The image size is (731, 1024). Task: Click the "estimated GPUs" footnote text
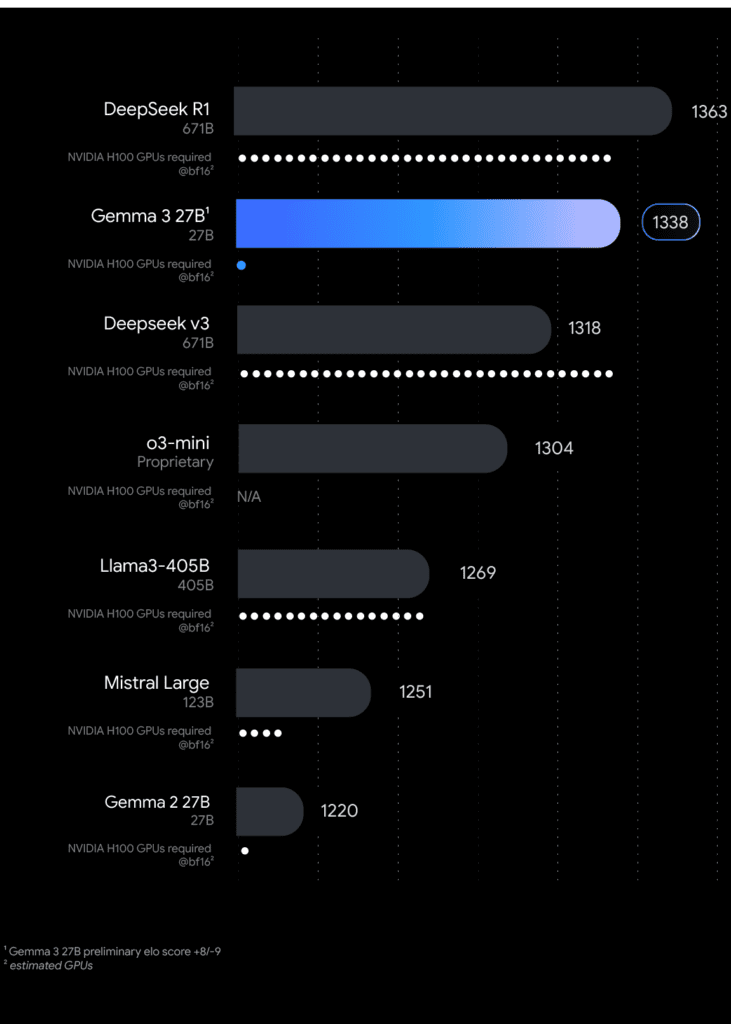pyautogui.click(x=51, y=965)
